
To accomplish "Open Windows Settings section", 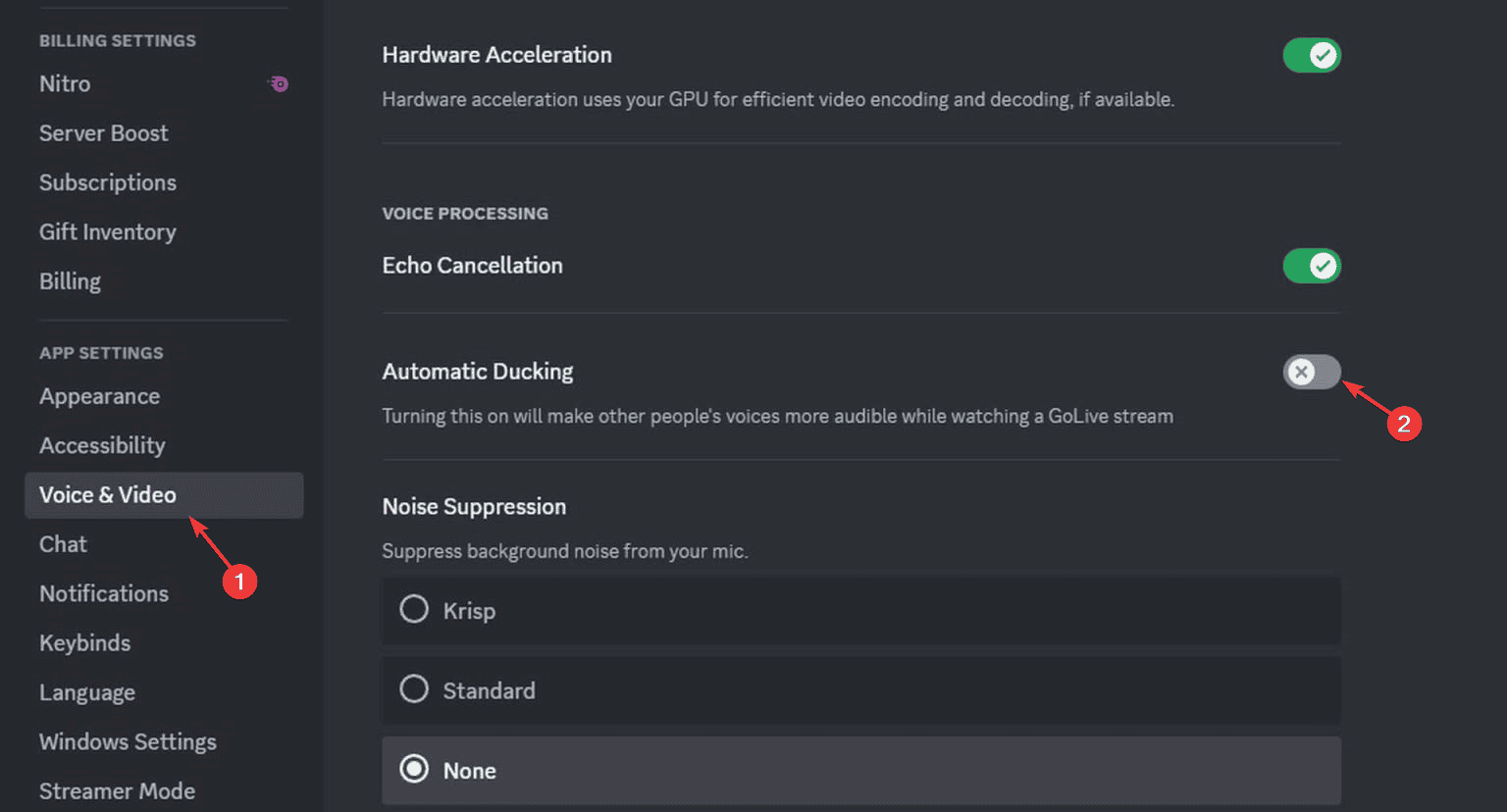I will (x=128, y=742).
